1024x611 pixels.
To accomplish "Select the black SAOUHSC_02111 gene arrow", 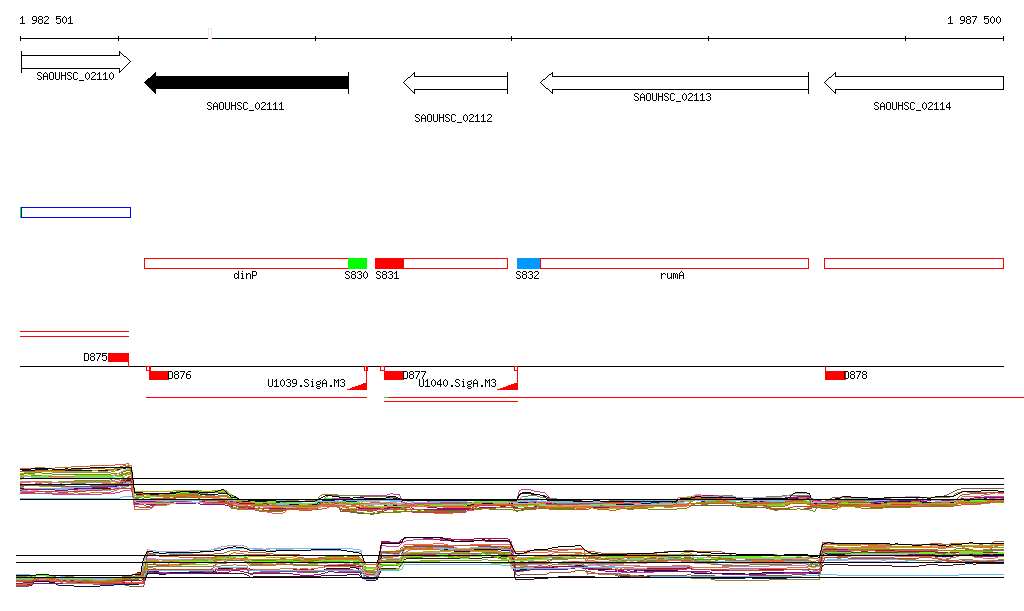I will pyautogui.click(x=246, y=83).
